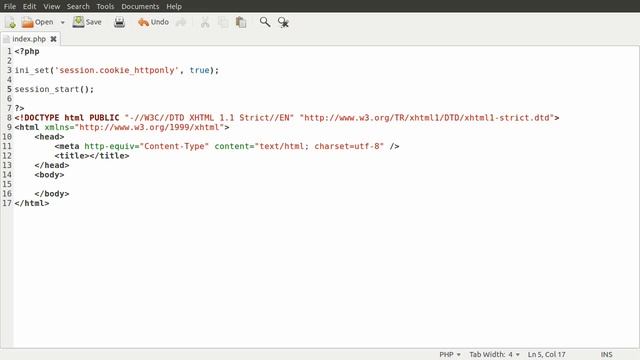Copy selection icon
The image size is (640, 360).
(x=223, y=22)
